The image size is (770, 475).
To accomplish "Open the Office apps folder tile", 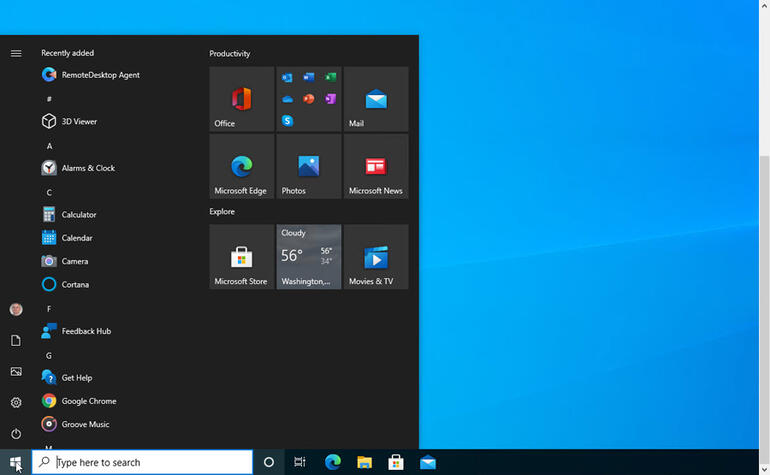I will (309, 99).
